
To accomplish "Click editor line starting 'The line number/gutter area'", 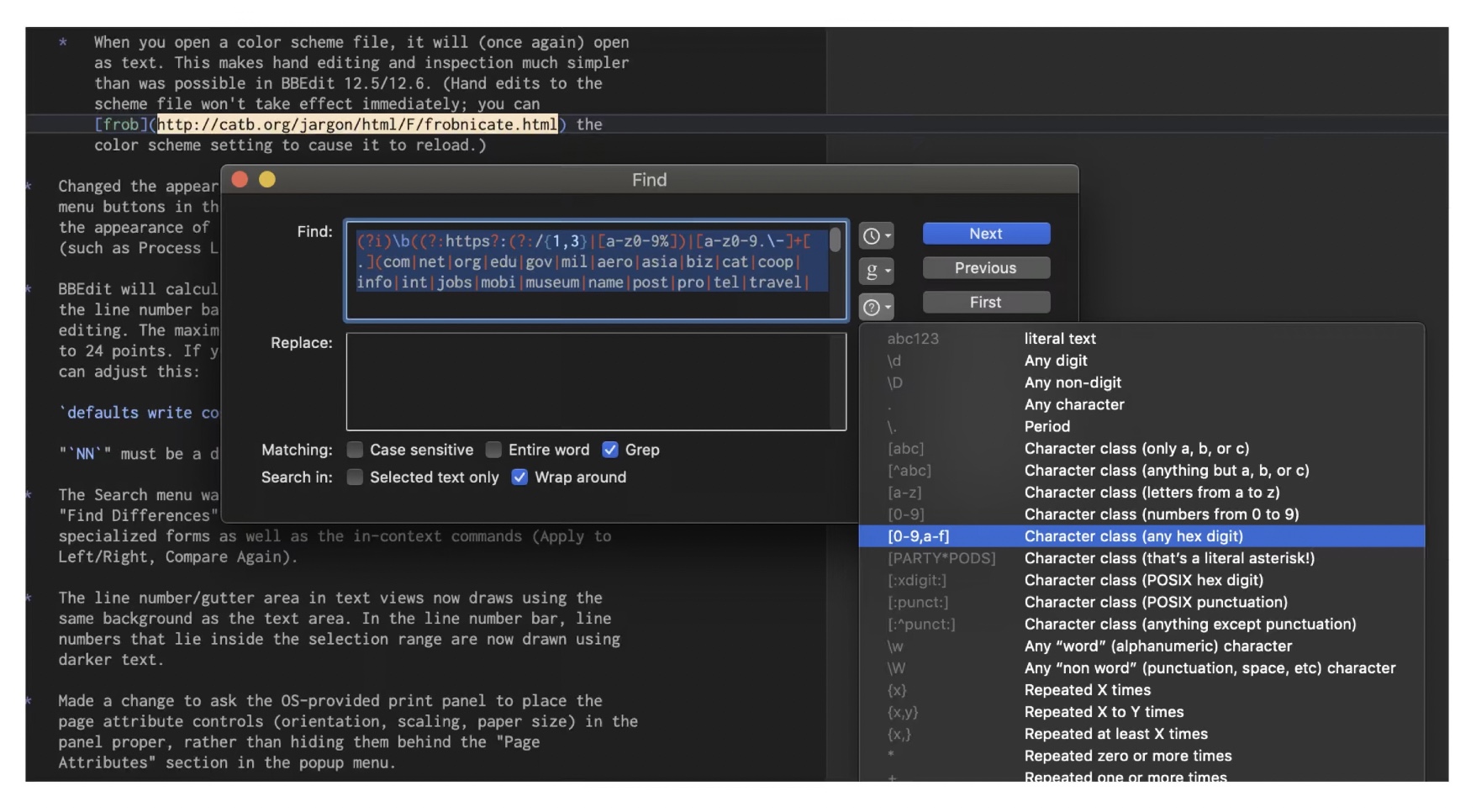I will tap(330, 598).
